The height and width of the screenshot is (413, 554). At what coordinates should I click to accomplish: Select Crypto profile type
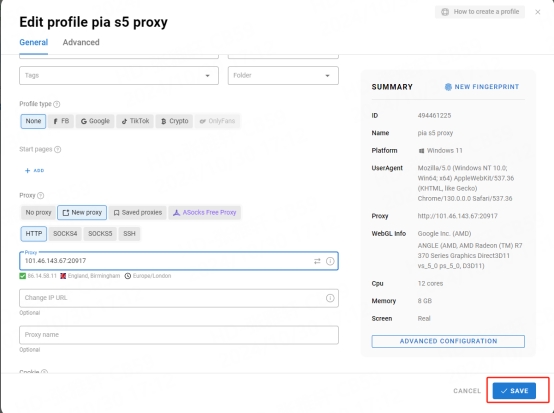pos(175,121)
